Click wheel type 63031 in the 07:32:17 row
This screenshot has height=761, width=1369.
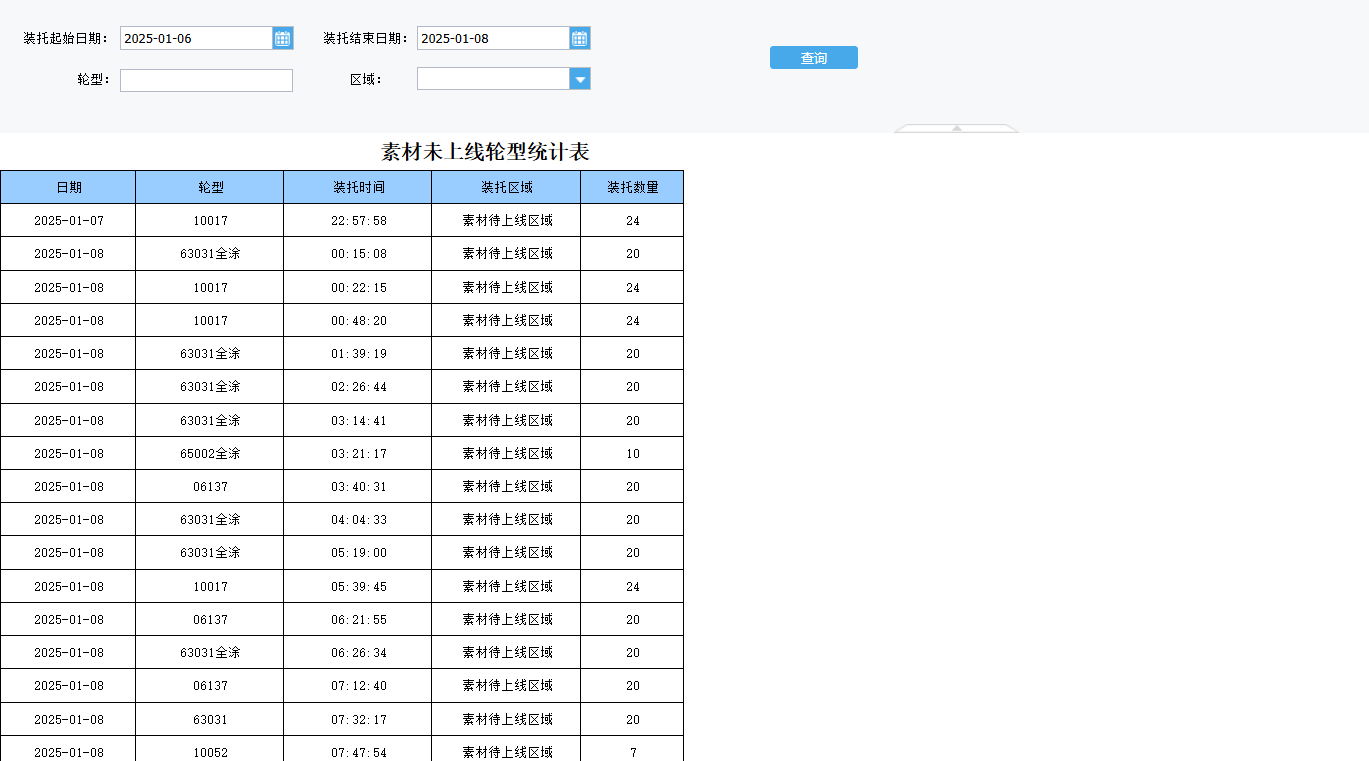[210, 720]
